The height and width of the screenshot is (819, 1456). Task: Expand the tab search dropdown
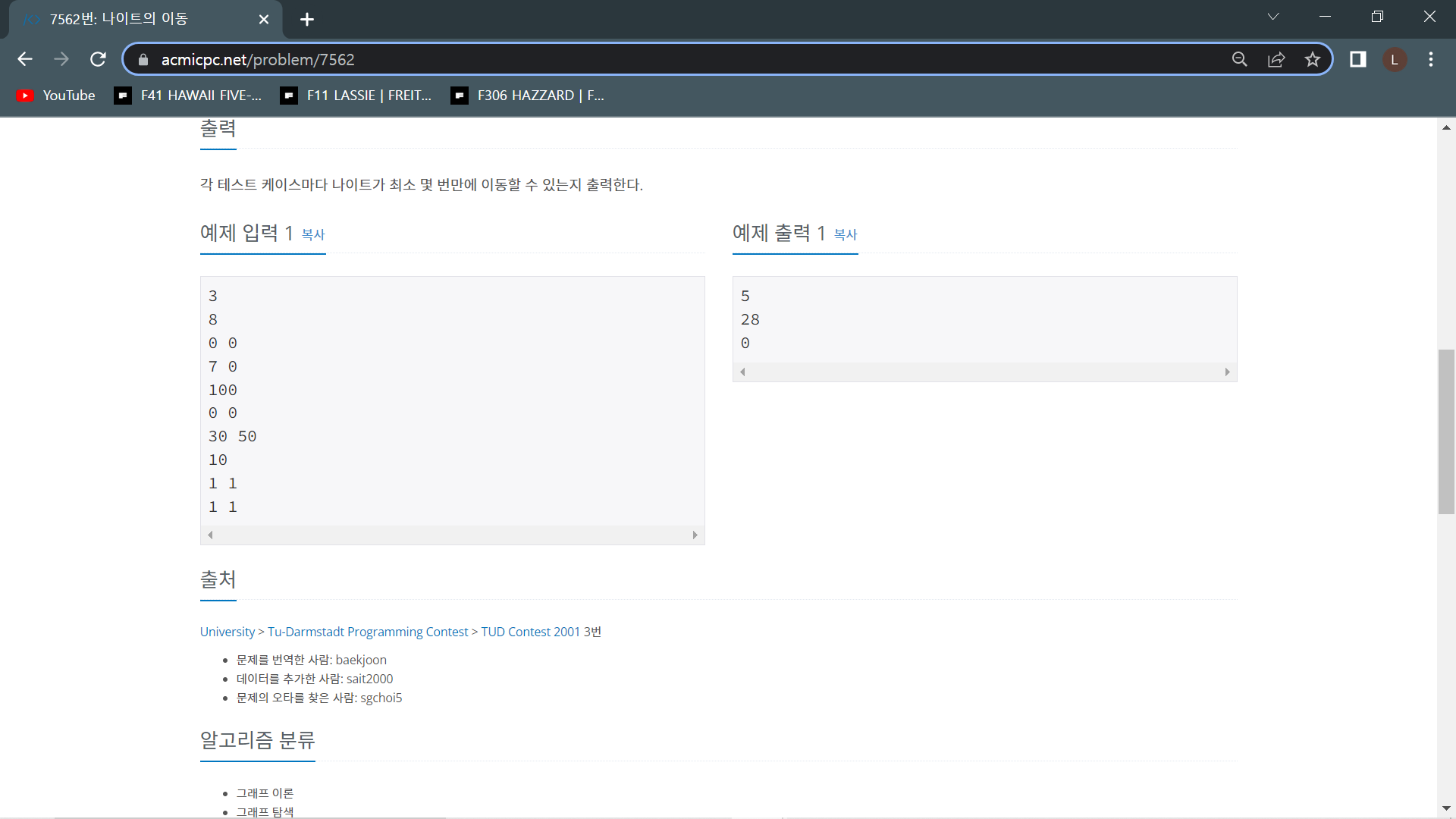(1273, 17)
